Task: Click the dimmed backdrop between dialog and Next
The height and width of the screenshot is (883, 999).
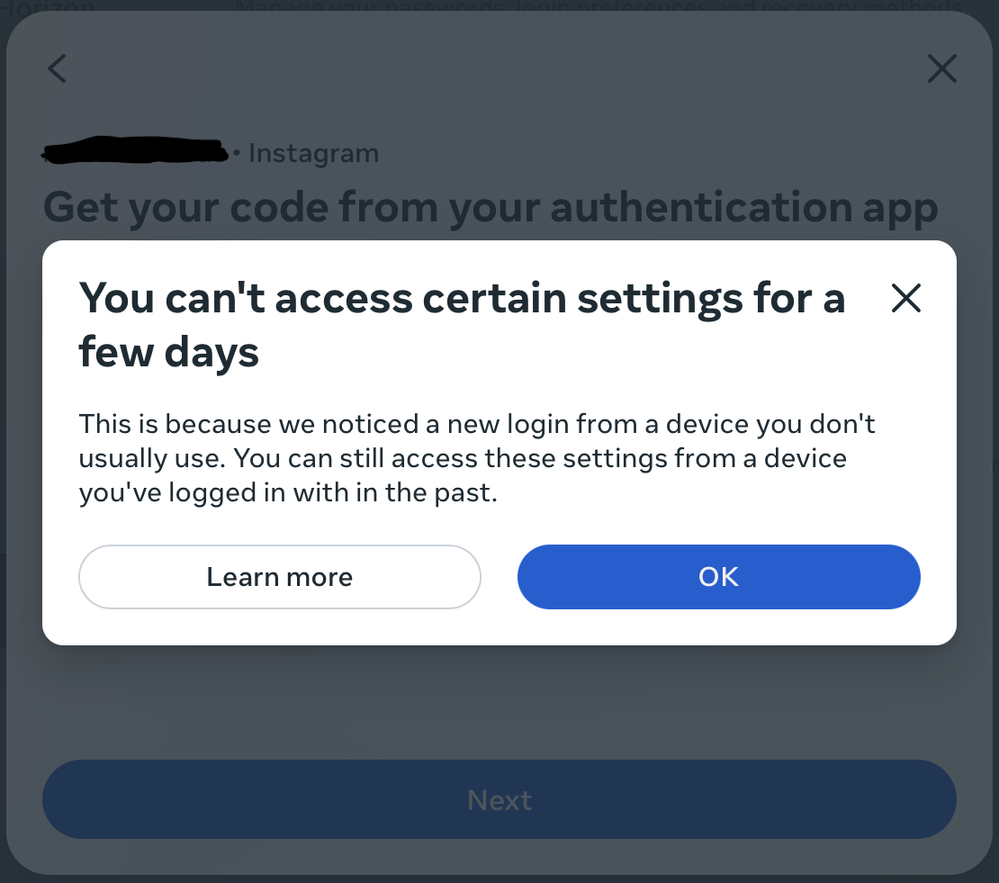Action: point(499,700)
